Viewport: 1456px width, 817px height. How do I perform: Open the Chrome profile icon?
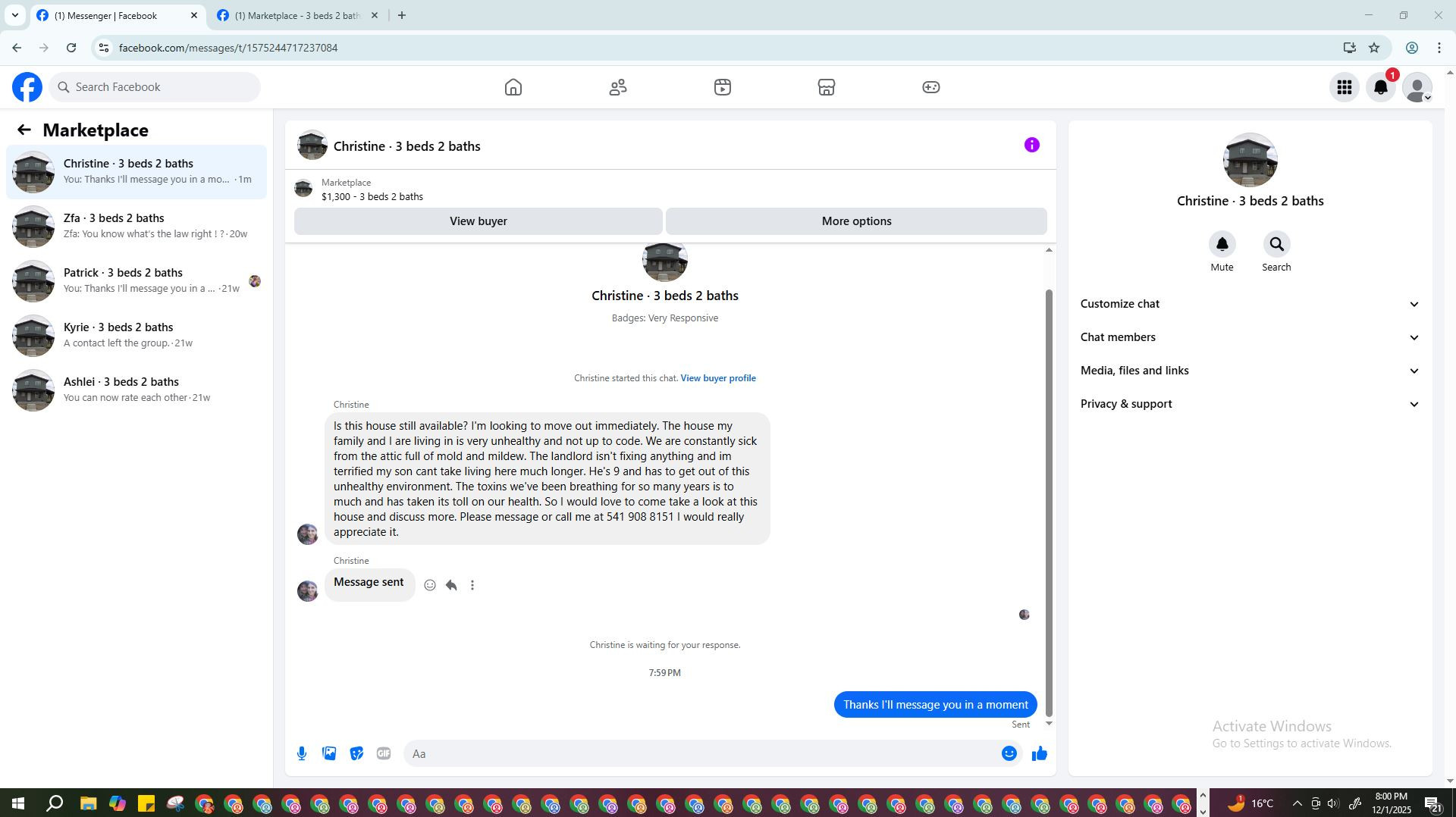1412,48
